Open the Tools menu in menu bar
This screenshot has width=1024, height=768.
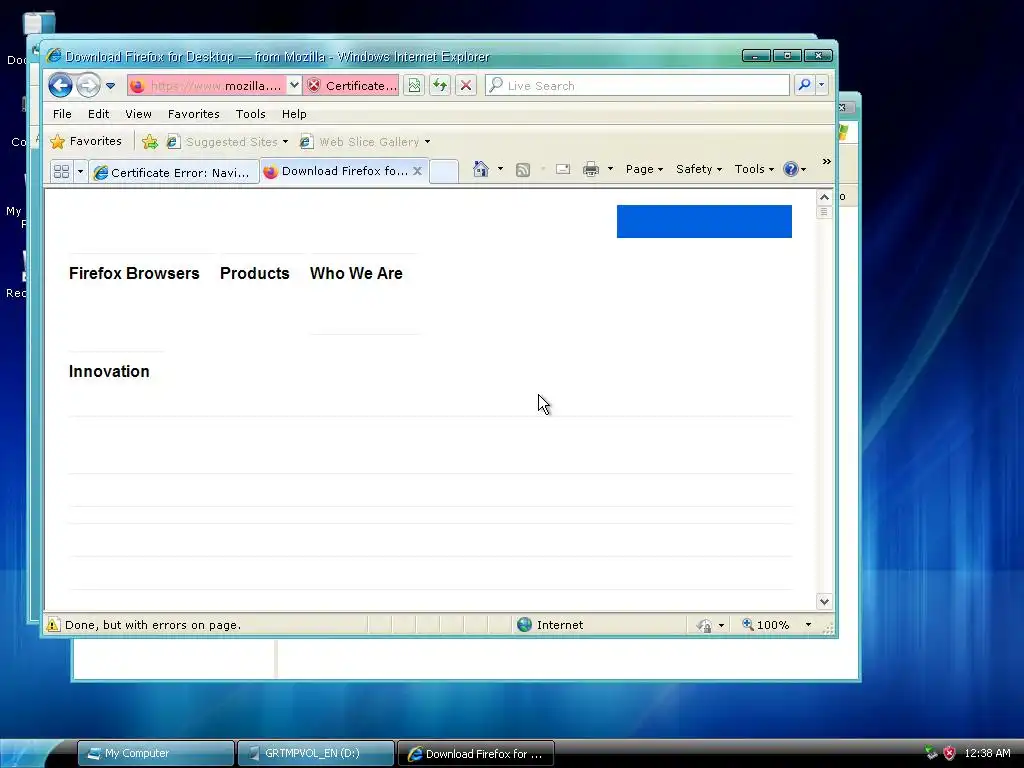(x=251, y=114)
